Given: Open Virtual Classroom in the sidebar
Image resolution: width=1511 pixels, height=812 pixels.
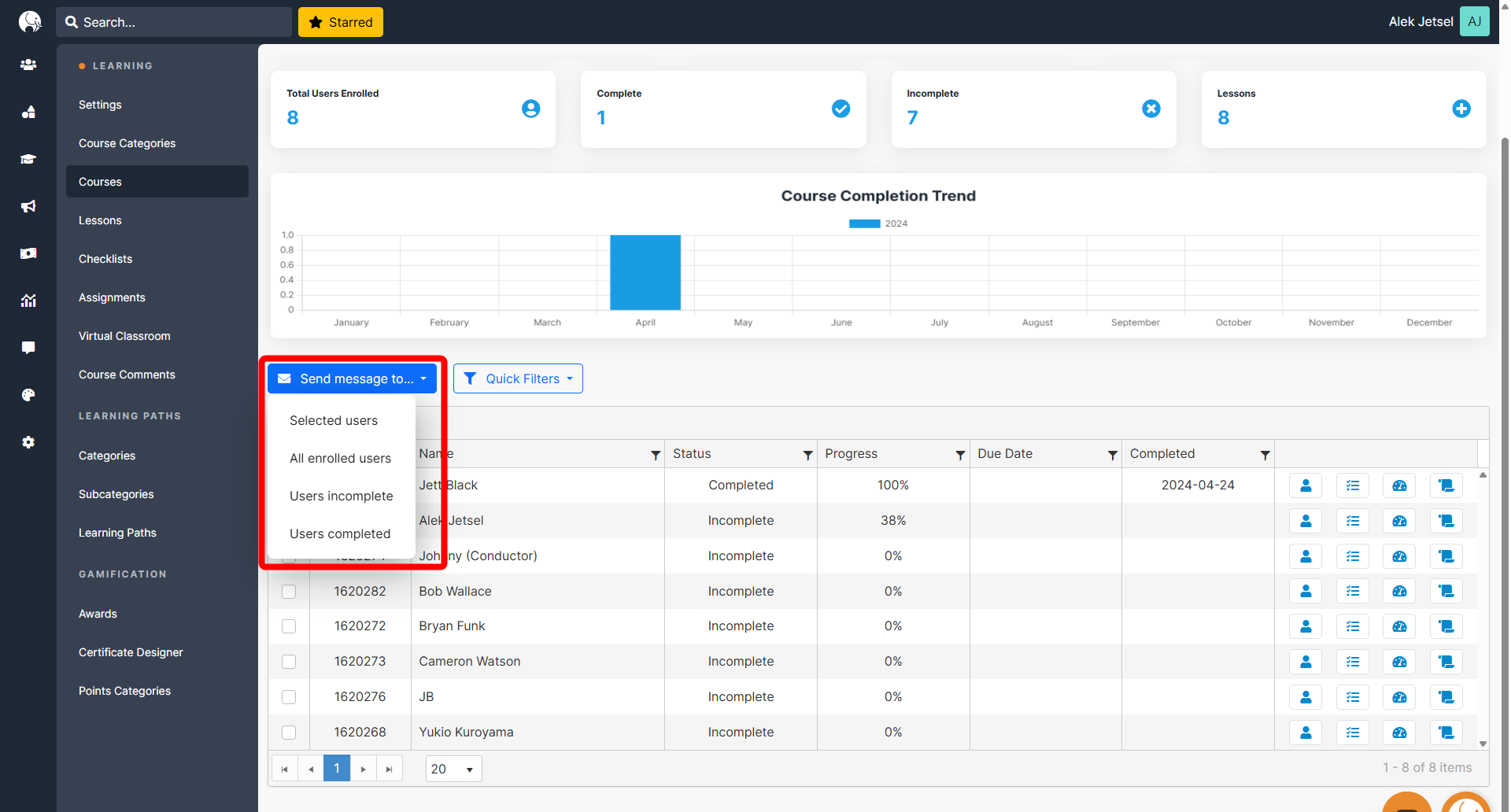Looking at the screenshot, I should coord(124,336).
